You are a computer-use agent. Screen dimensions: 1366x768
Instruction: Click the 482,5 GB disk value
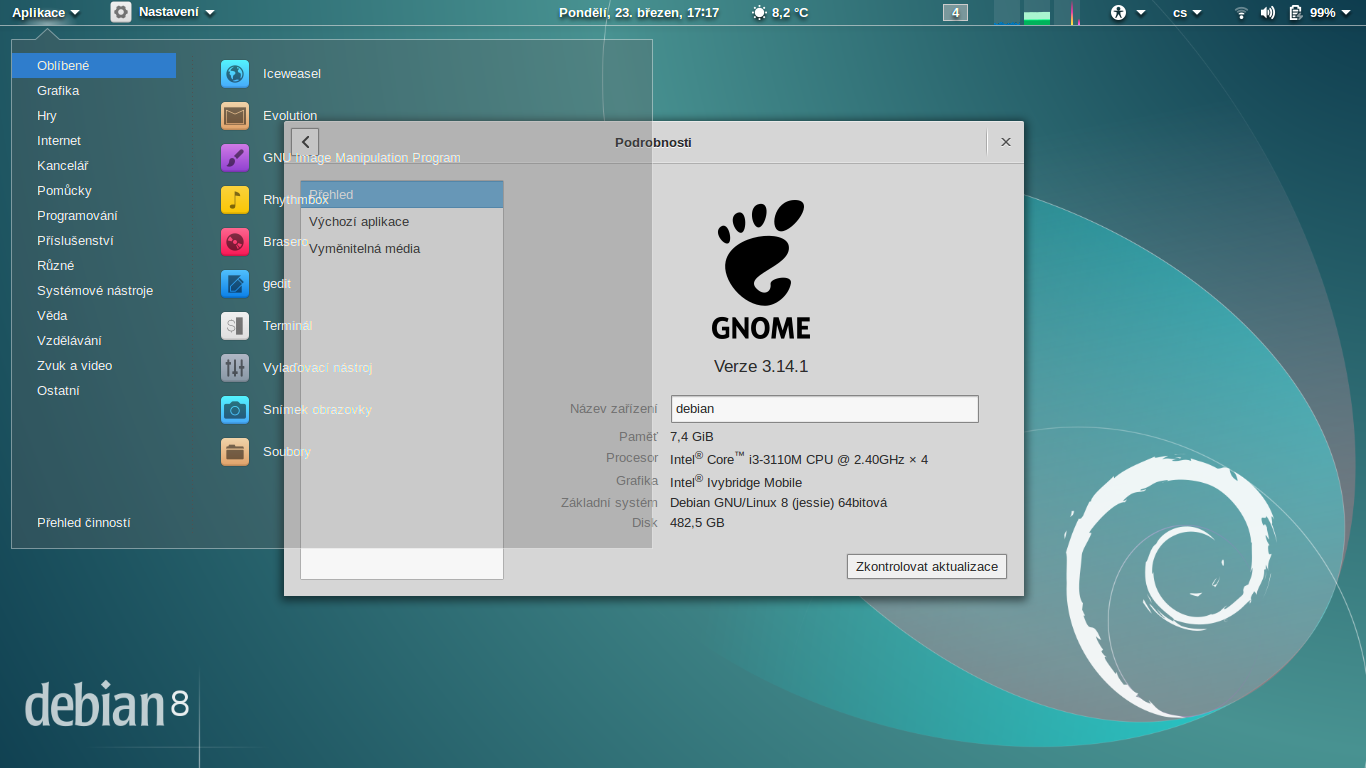point(697,523)
